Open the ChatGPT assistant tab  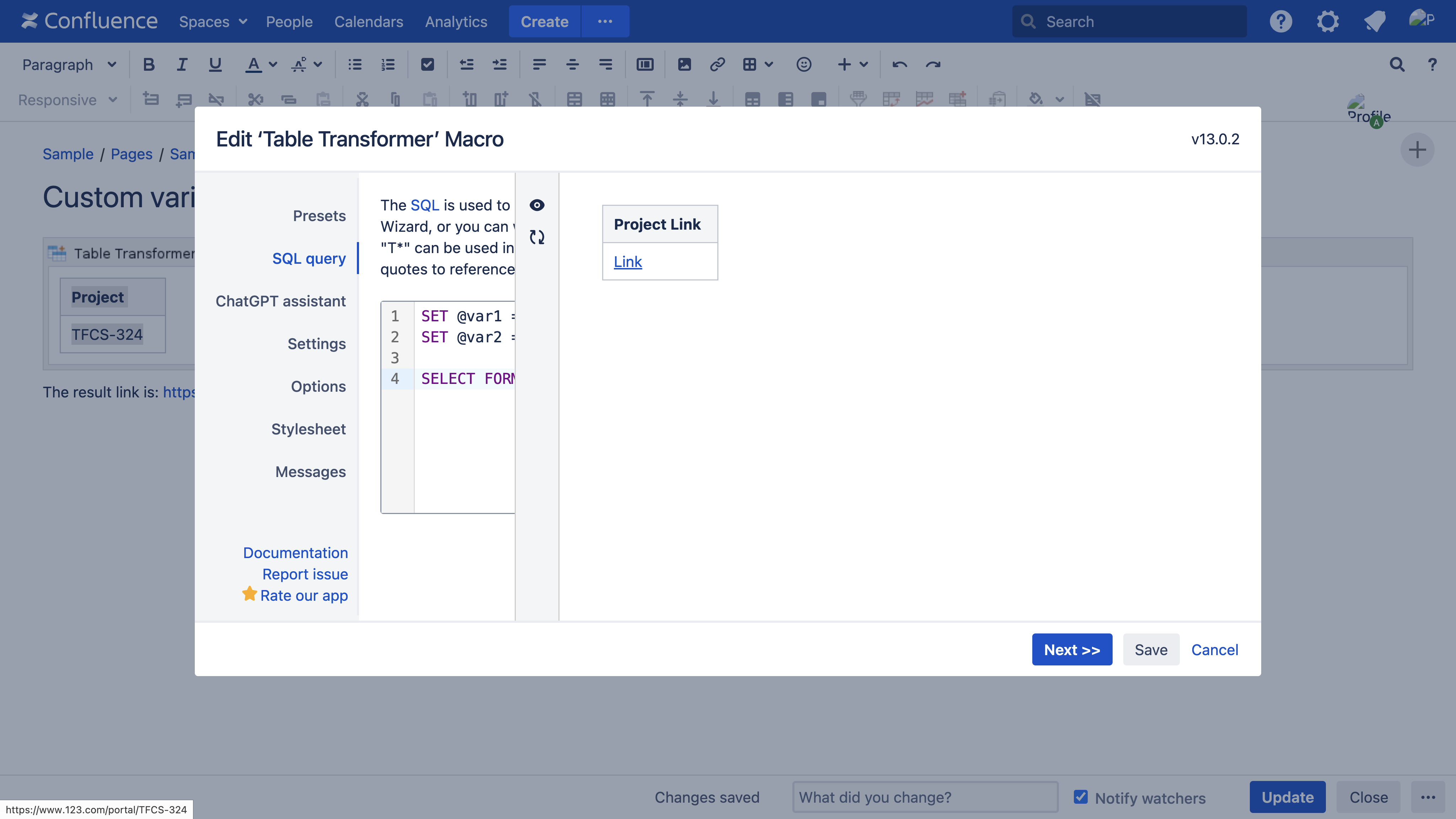pyautogui.click(x=280, y=301)
